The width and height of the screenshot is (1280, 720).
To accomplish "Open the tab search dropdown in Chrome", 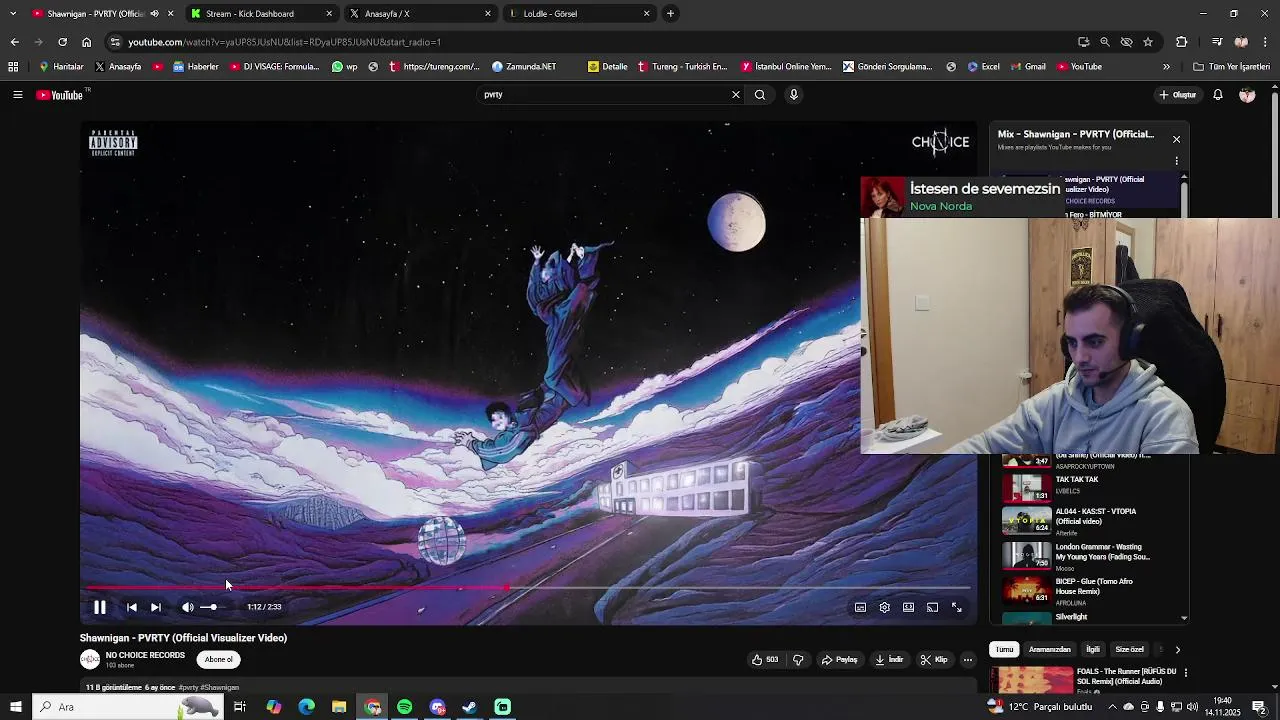I will (13, 14).
